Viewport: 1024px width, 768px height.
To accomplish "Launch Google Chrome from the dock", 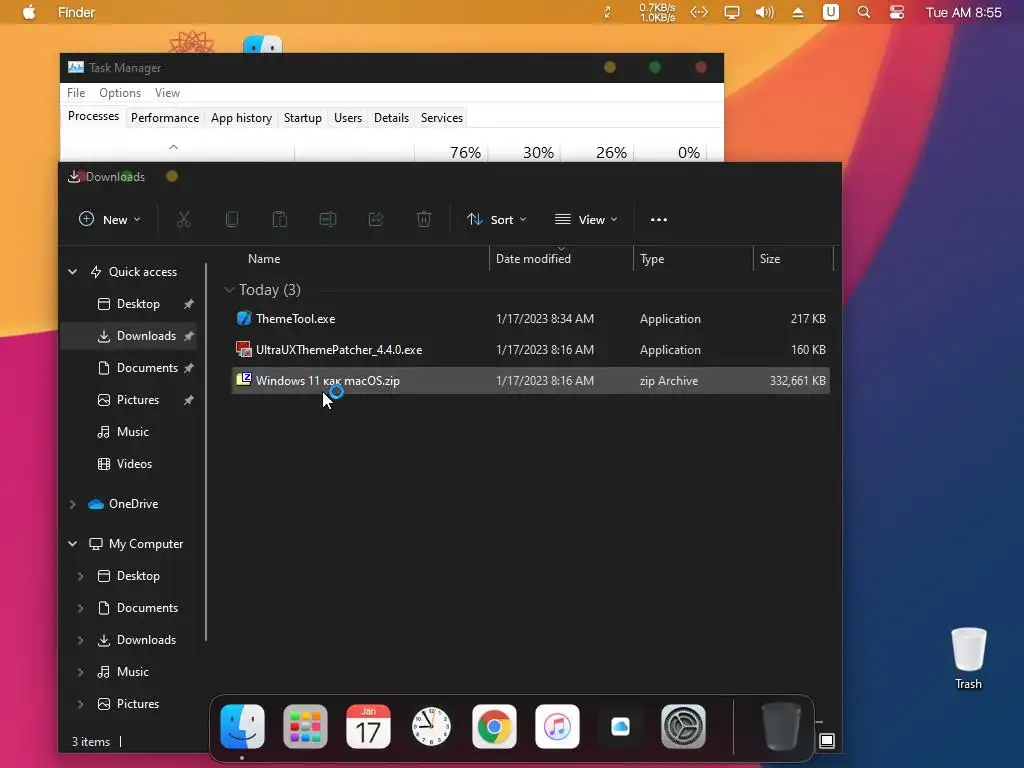I will [494, 726].
